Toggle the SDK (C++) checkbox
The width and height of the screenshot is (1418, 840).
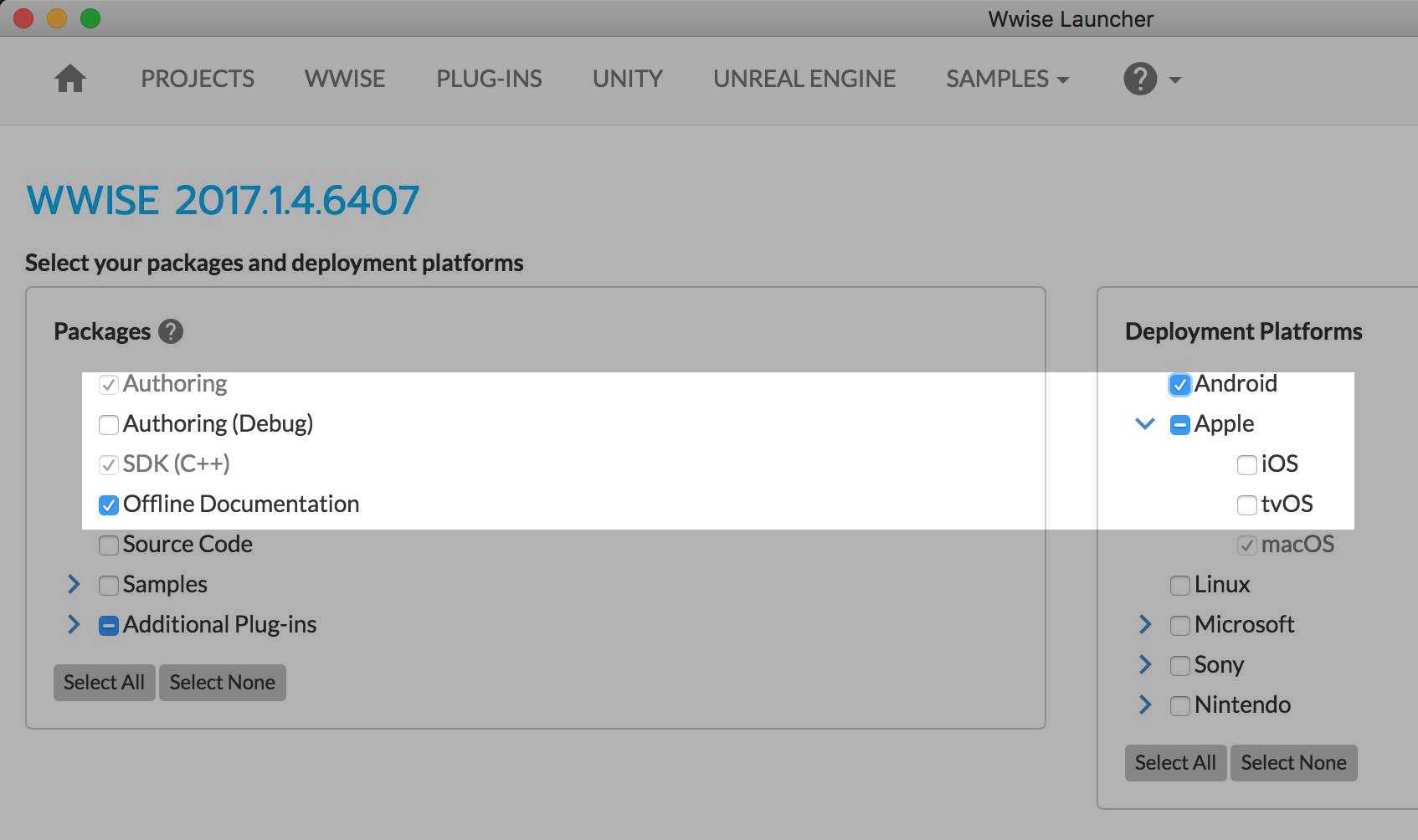point(108,465)
